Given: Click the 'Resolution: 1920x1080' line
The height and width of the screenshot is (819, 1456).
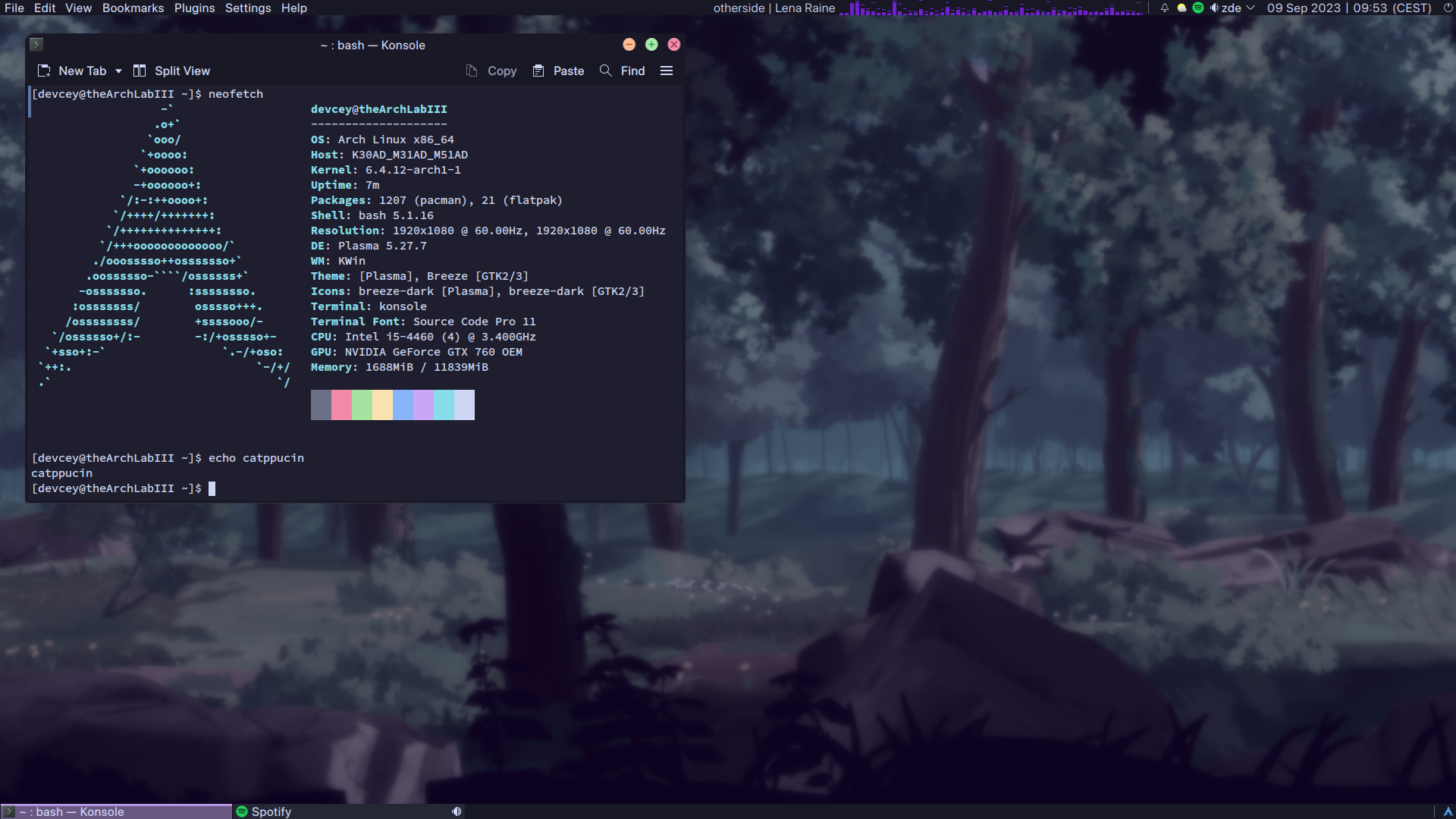Looking at the screenshot, I should tap(488, 231).
